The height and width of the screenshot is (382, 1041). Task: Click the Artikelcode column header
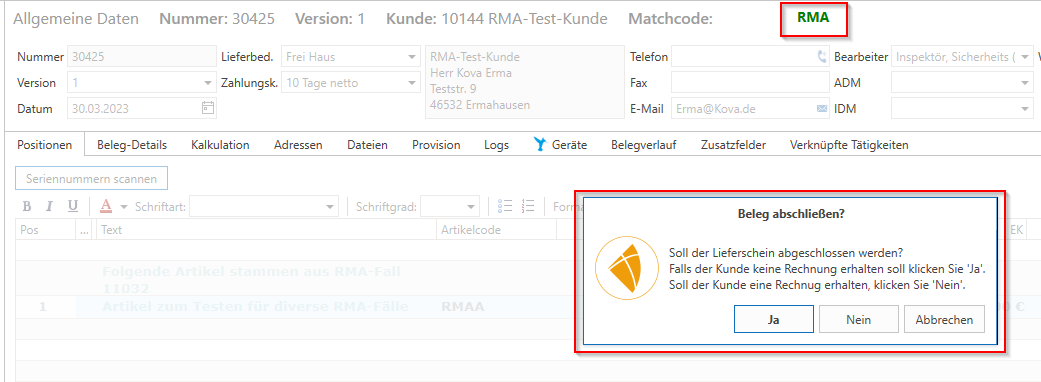(x=496, y=230)
